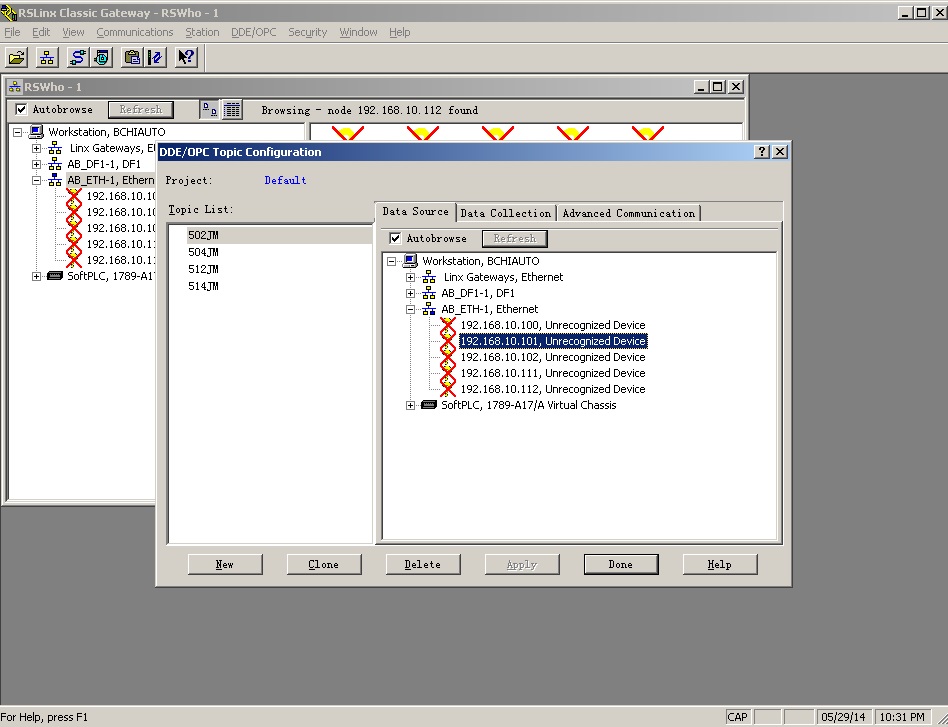Click the X icon beside 192.168.10.112 in the dialog
Screen dimensions: 948x727
pyautogui.click(x=447, y=390)
